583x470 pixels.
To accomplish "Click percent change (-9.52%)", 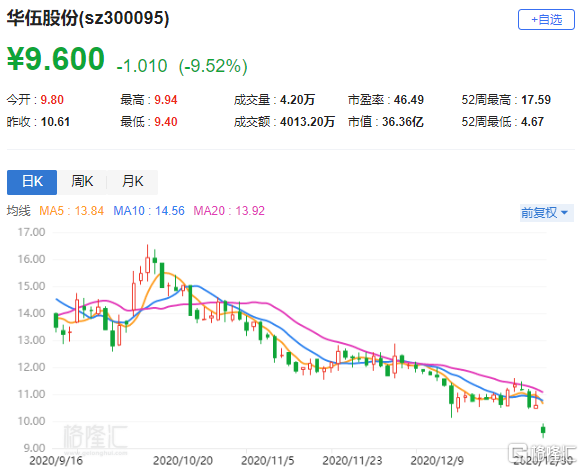I will 213,66.
